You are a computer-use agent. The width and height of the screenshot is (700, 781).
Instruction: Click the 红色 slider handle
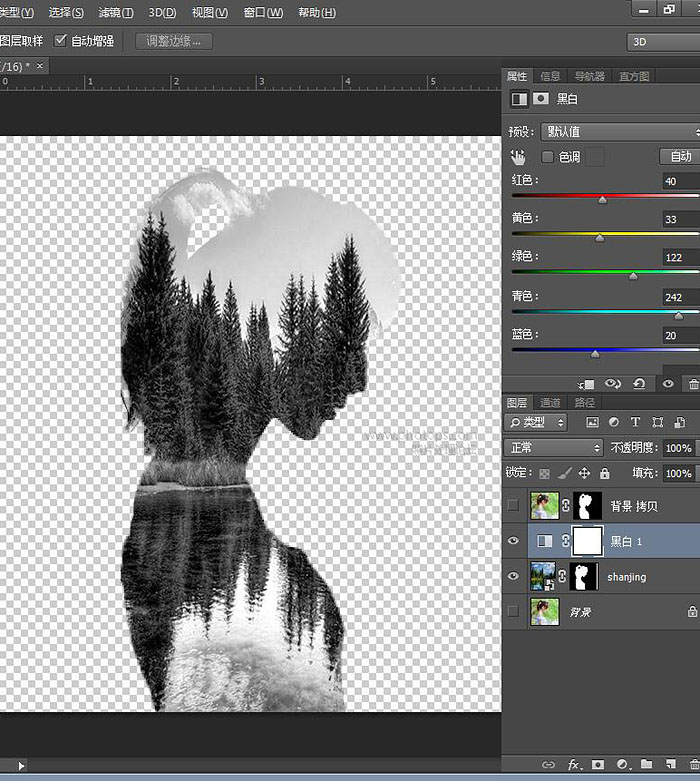(602, 200)
